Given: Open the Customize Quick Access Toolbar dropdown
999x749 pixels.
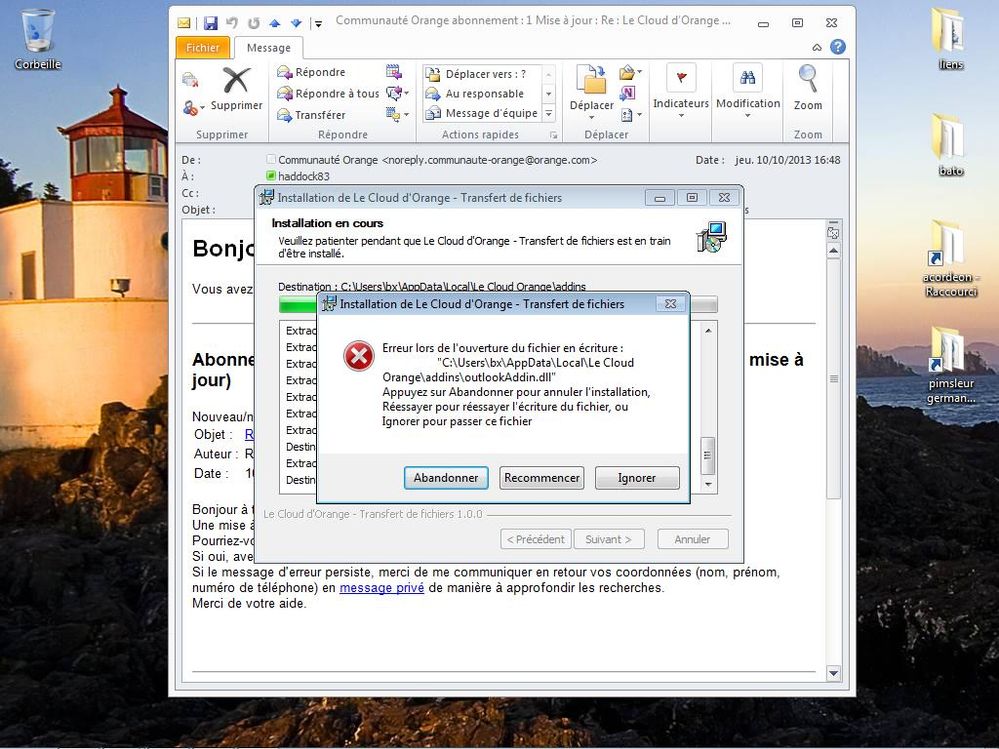Looking at the screenshot, I should click(318, 24).
